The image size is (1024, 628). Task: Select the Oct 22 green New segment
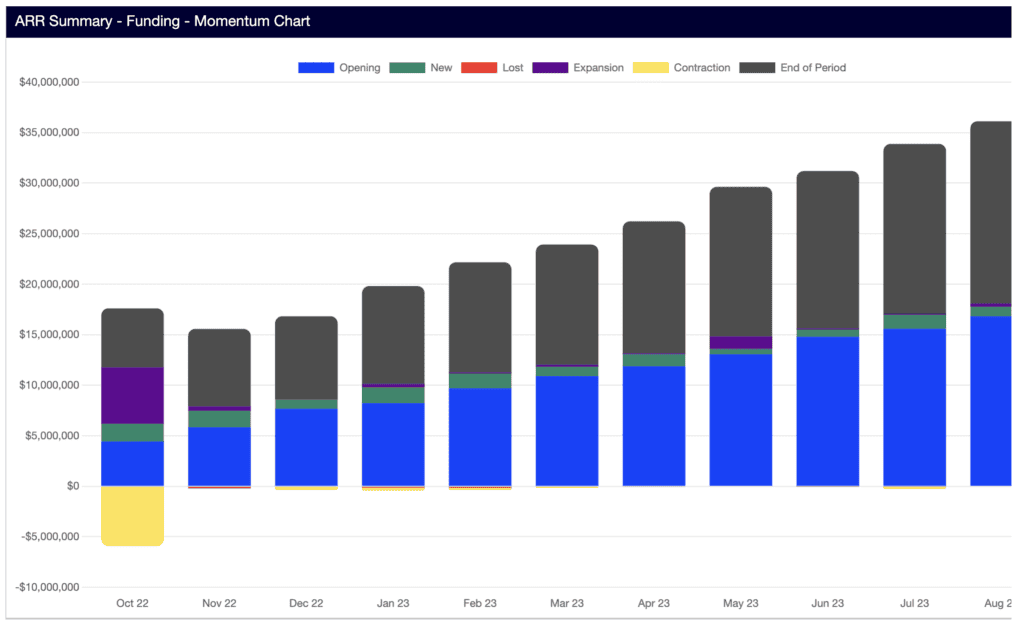tap(133, 433)
